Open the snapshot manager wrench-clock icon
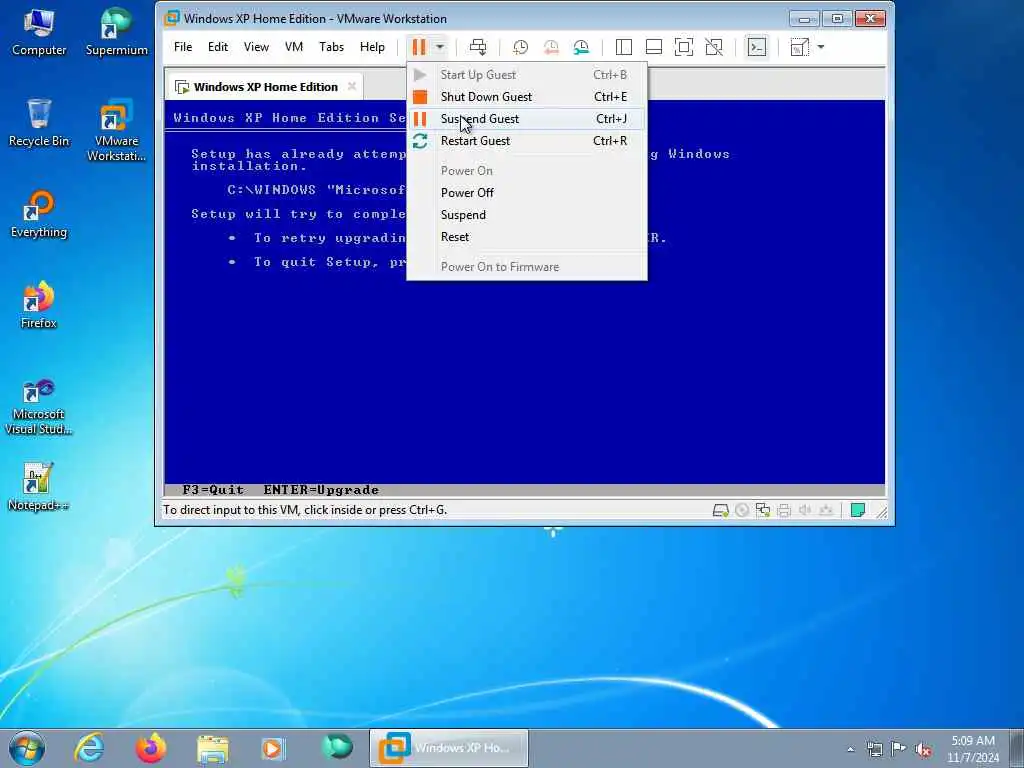This screenshot has width=1024, height=768. 581,47
